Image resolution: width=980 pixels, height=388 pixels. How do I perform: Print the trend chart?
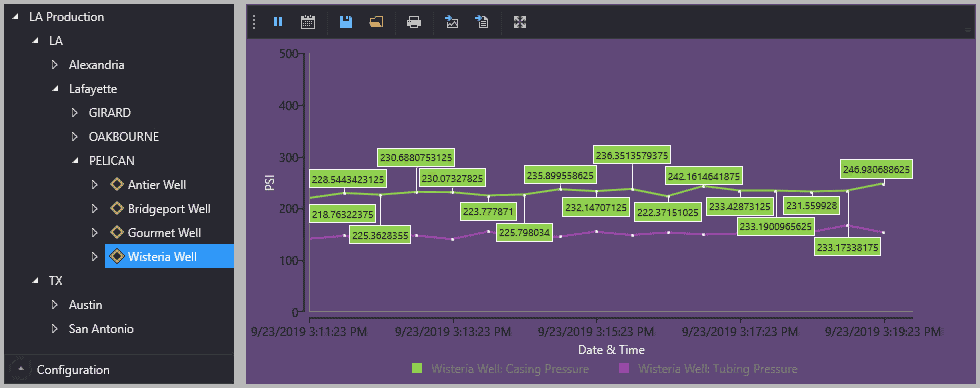[x=414, y=22]
